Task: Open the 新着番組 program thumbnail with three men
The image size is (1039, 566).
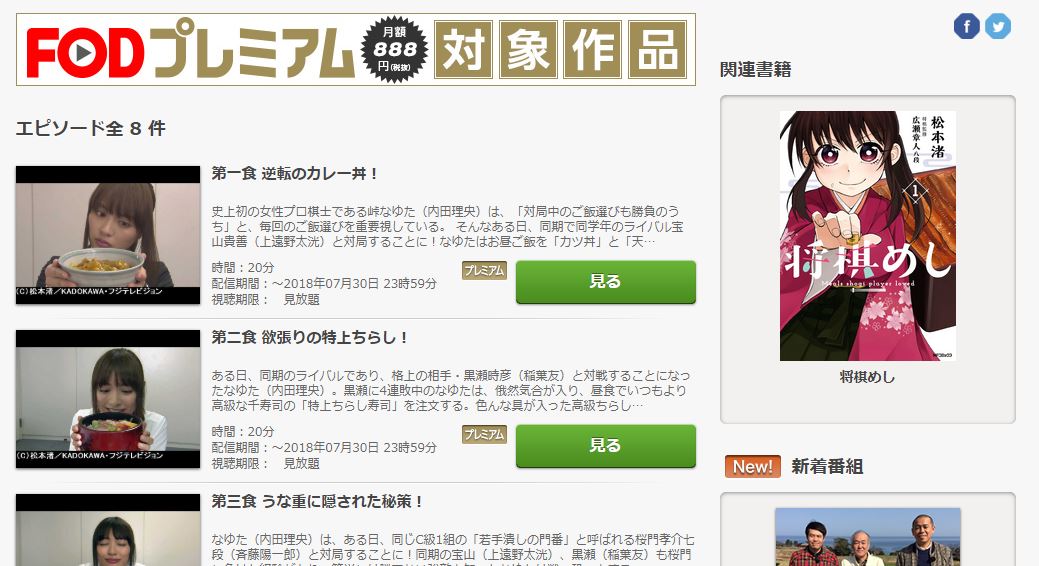Action: (x=868, y=537)
